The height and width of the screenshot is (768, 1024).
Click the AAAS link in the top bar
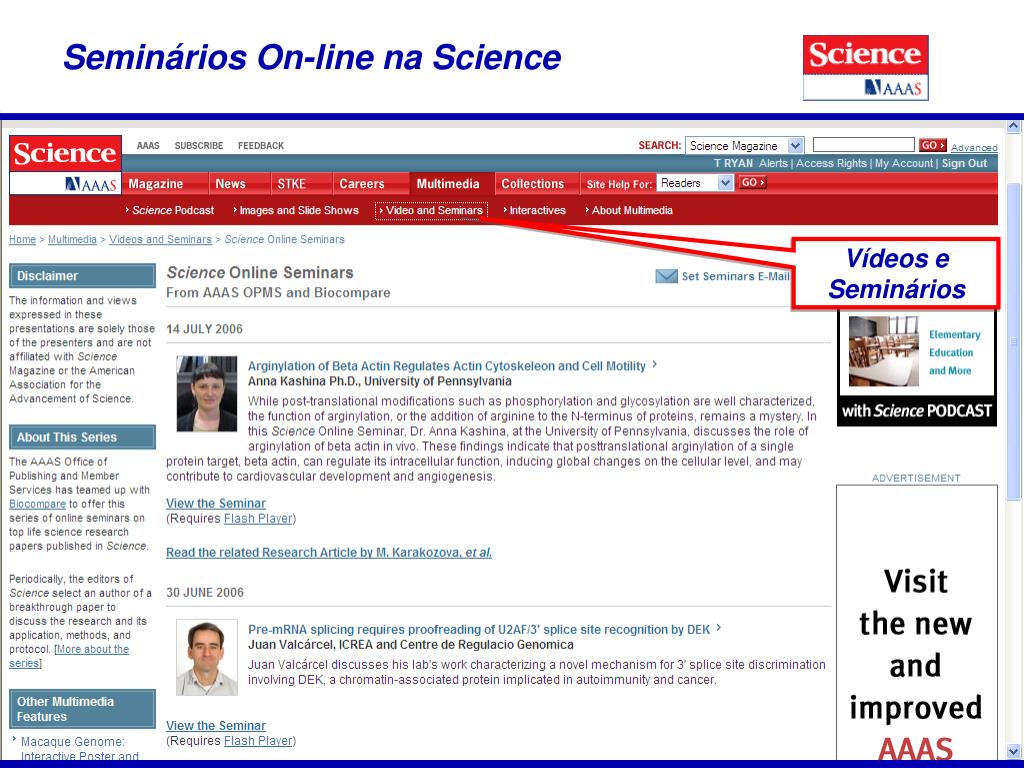[148, 146]
